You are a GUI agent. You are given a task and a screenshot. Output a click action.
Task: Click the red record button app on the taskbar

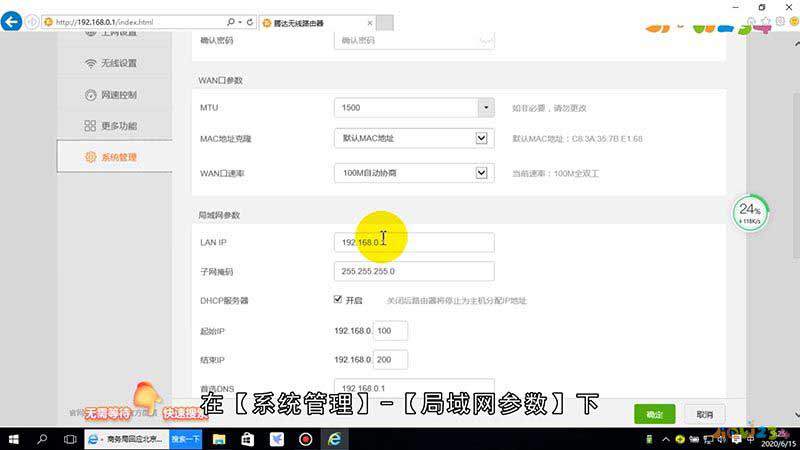[x=306, y=439]
